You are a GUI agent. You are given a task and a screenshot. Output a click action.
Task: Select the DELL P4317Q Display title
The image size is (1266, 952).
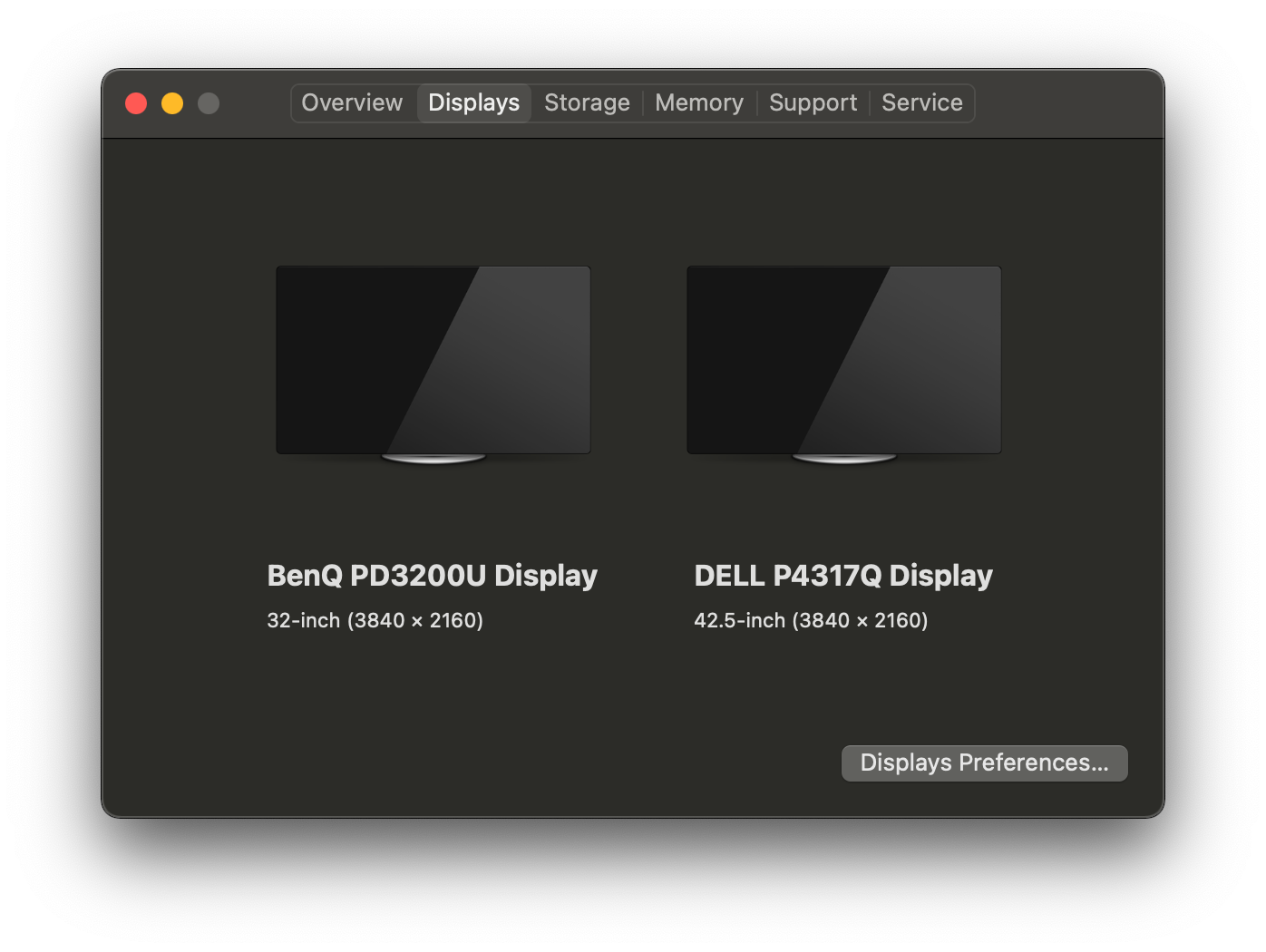(843, 576)
